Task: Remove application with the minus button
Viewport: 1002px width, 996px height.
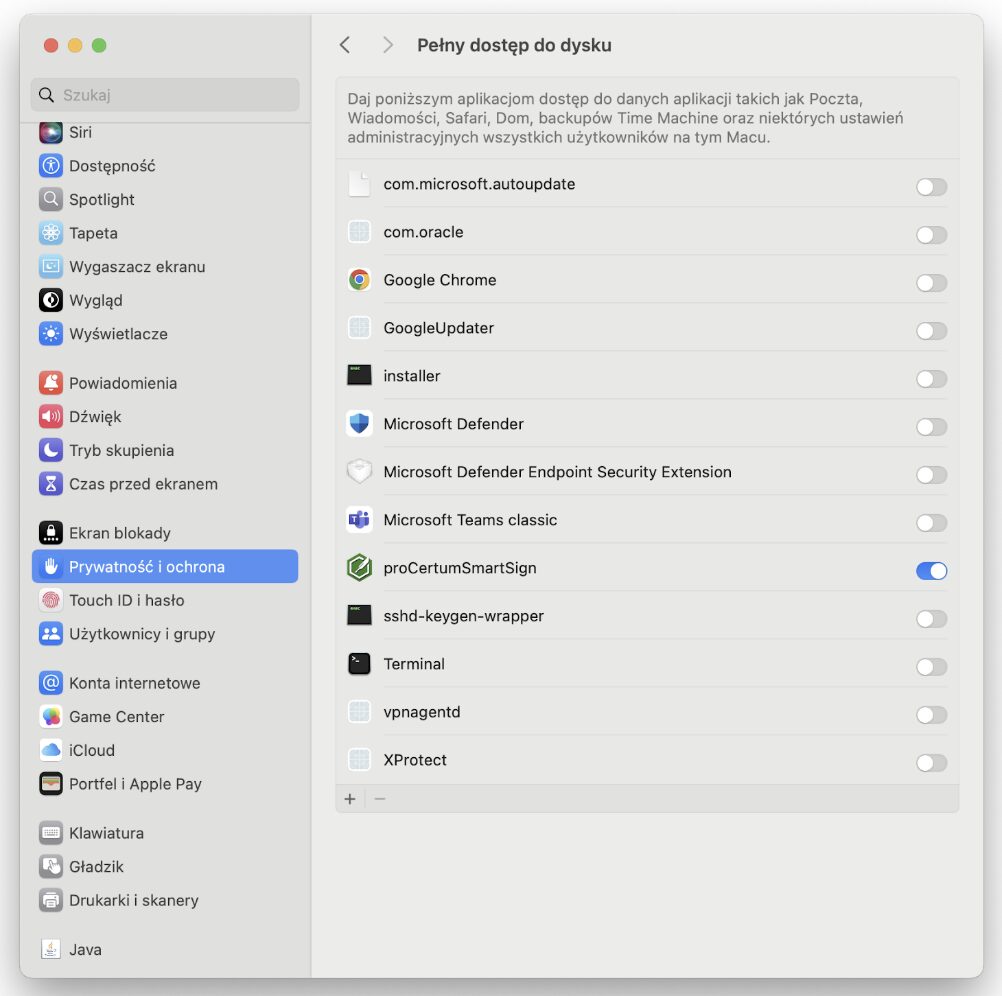Action: 380,799
